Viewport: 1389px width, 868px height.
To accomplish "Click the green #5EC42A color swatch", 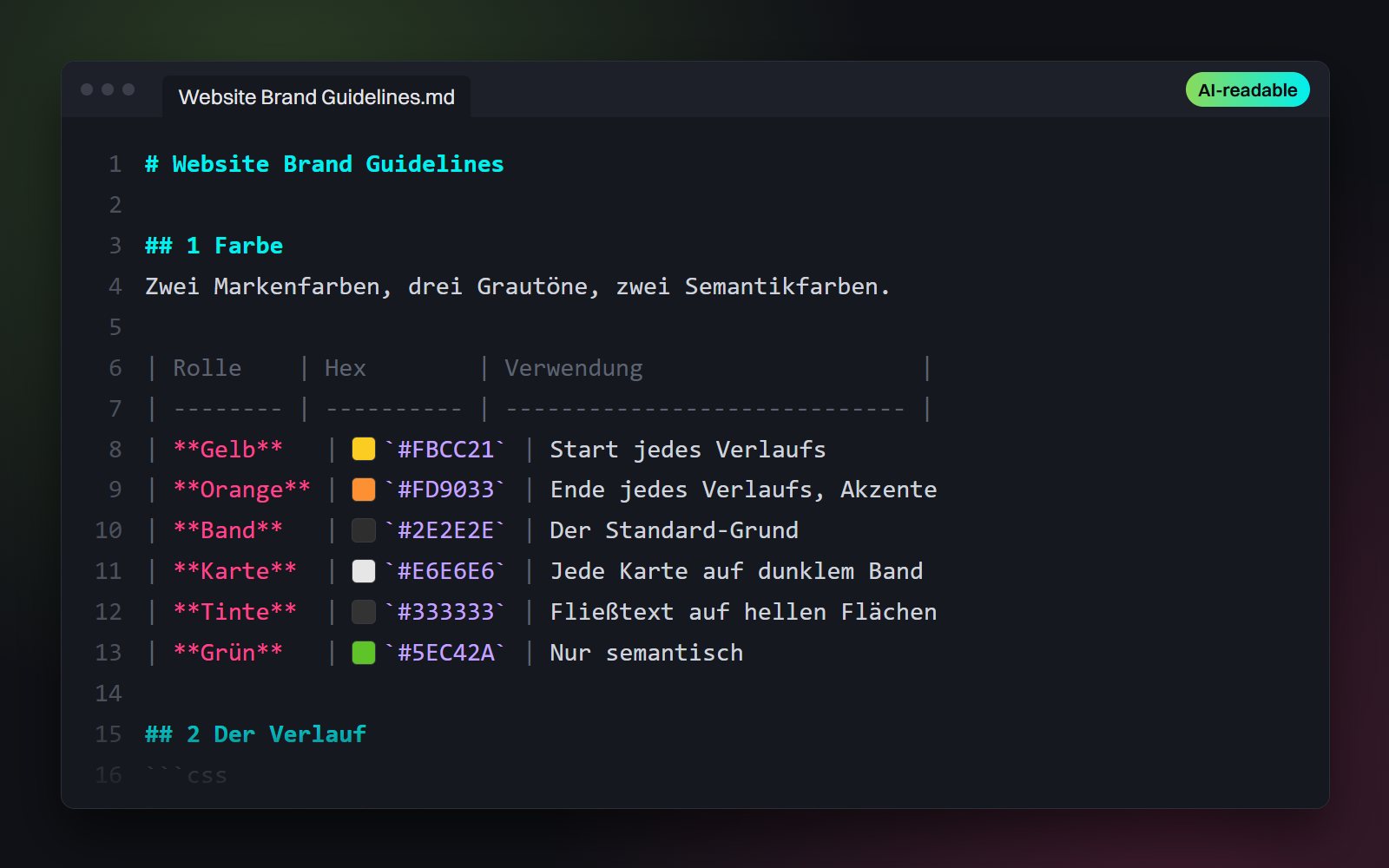I will [364, 653].
